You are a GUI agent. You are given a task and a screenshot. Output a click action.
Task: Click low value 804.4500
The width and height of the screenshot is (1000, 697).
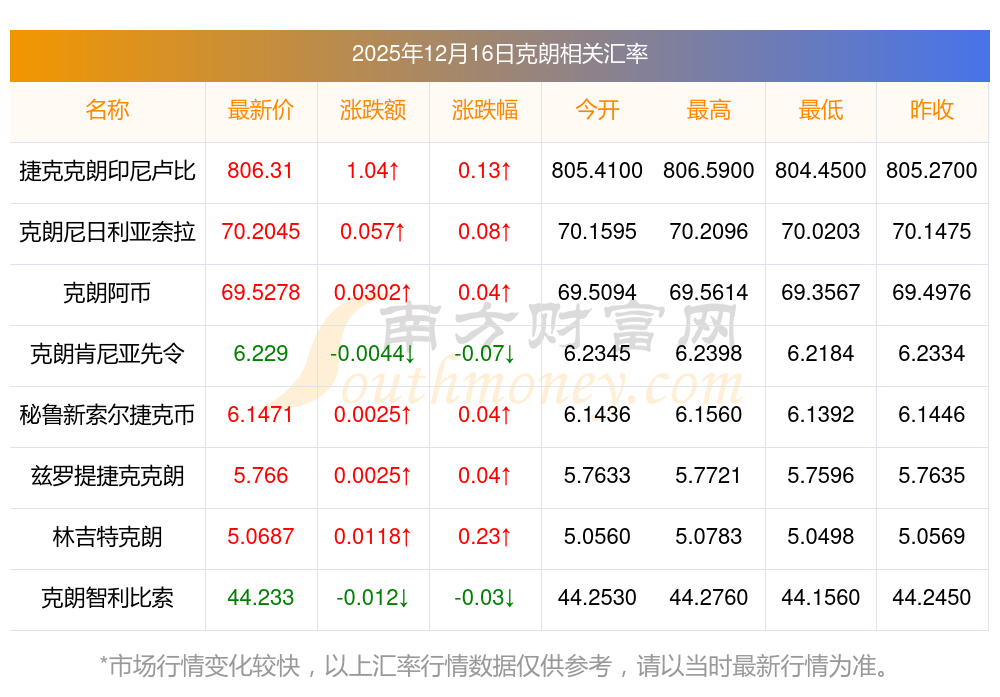click(821, 171)
